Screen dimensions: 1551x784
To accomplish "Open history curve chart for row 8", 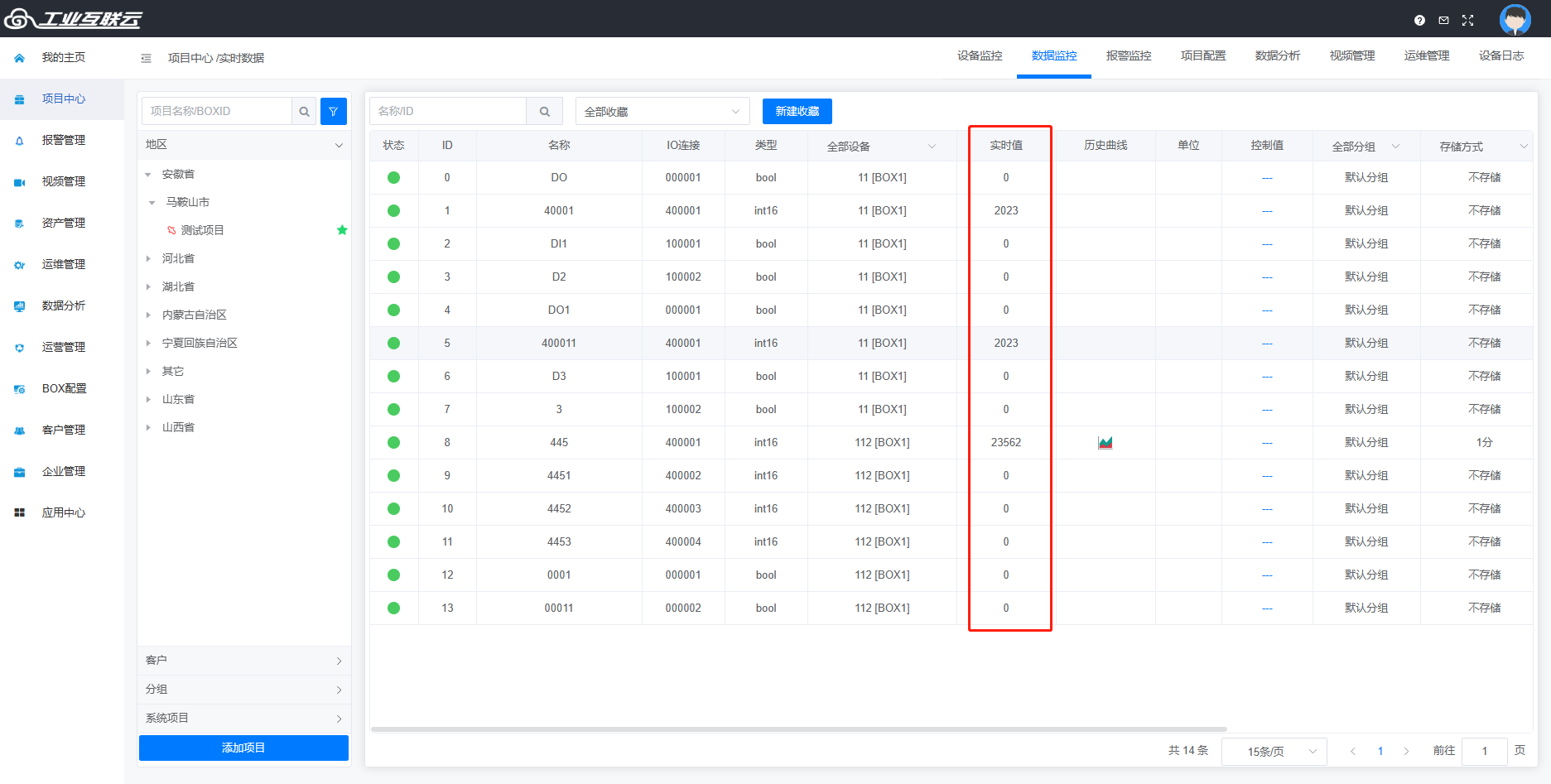I will tap(1105, 443).
